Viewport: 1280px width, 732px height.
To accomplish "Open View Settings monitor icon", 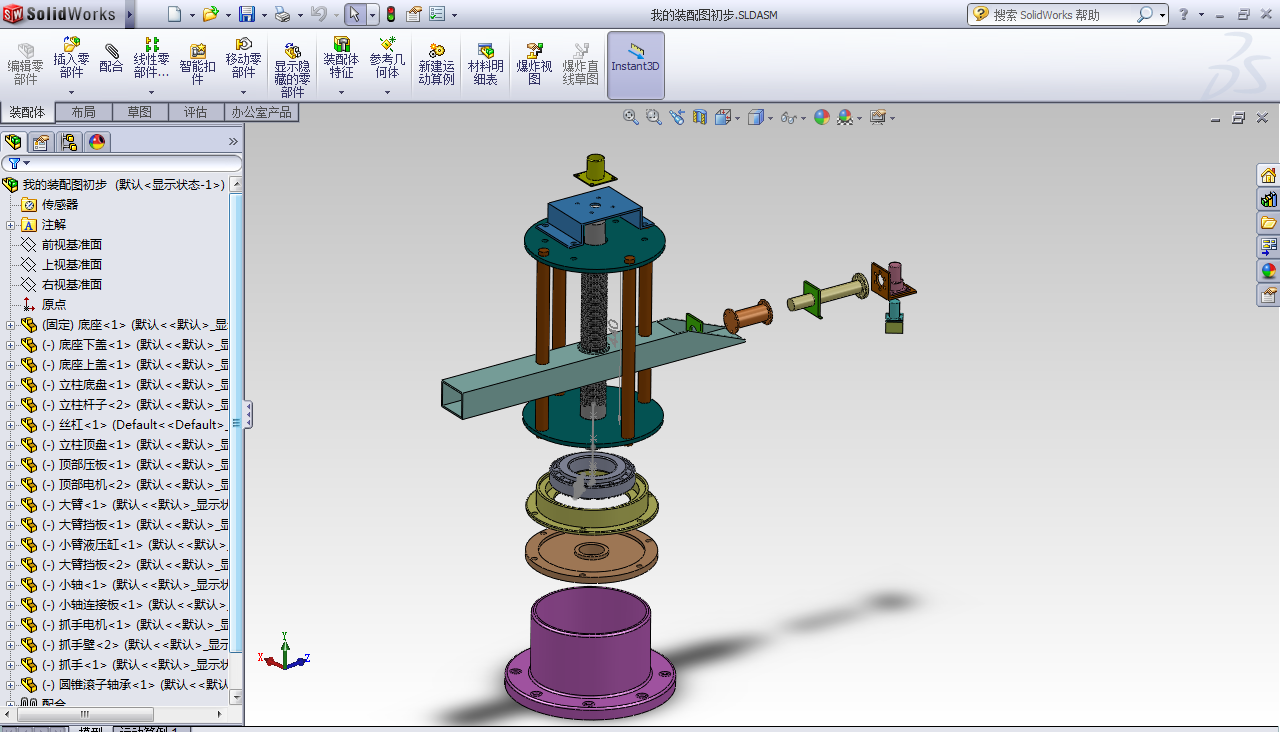I will [x=878, y=117].
